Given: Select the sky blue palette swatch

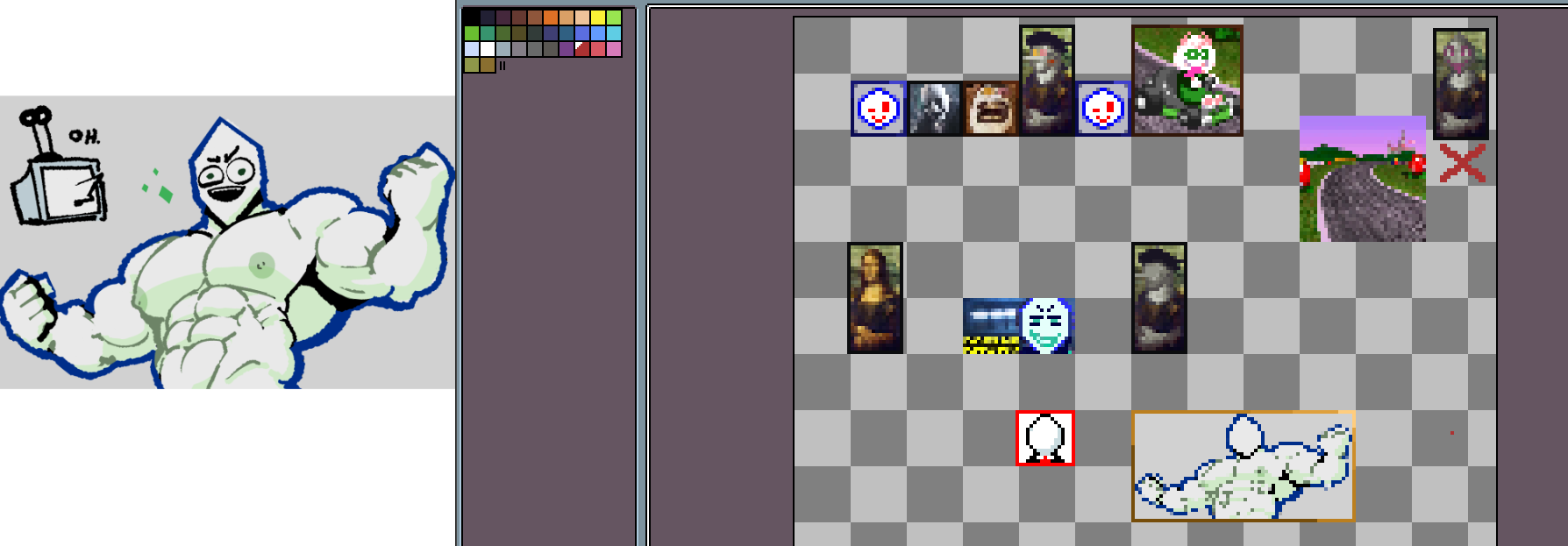Looking at the screenshot, I should click(x=598, y=33).
